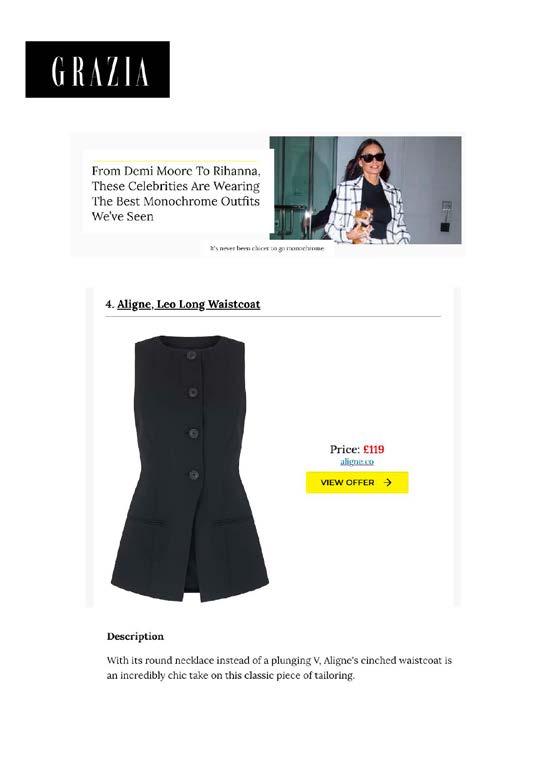Viewport: 541px width, 764px height.
Task: Click the black waistcoat product image
Action: click(190, 469)
